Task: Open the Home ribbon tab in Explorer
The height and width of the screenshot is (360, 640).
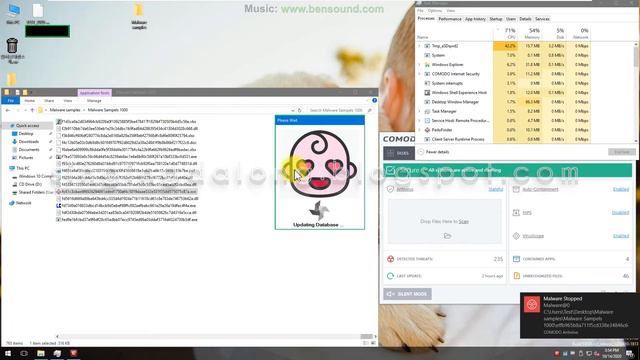Action: coord(29,100)
